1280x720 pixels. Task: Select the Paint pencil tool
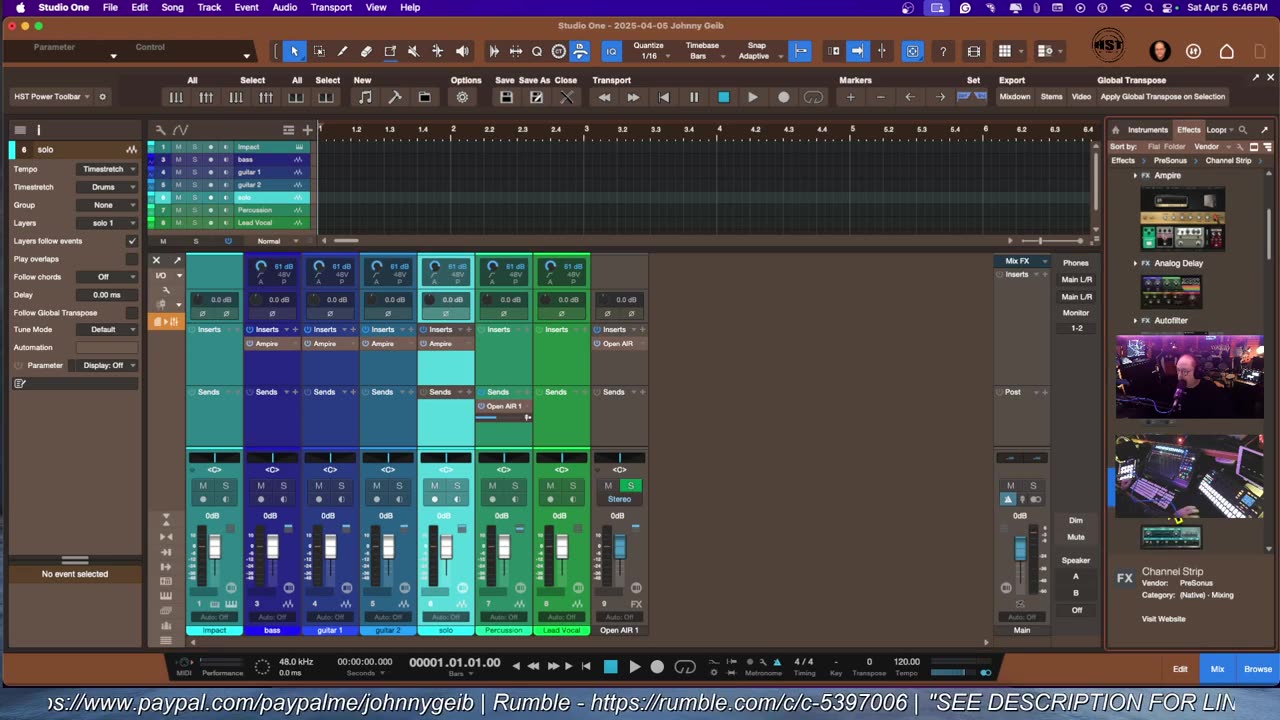pos(342,51)
